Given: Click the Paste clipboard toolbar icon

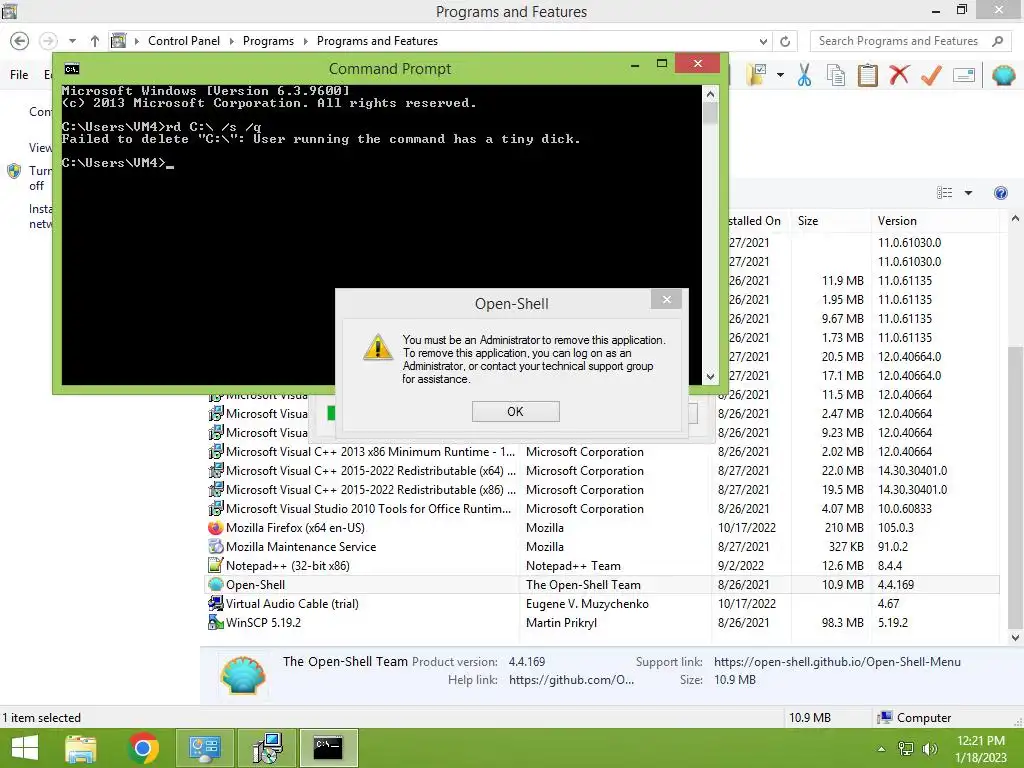Looking at the screenshot, I should tap(867, 75).
